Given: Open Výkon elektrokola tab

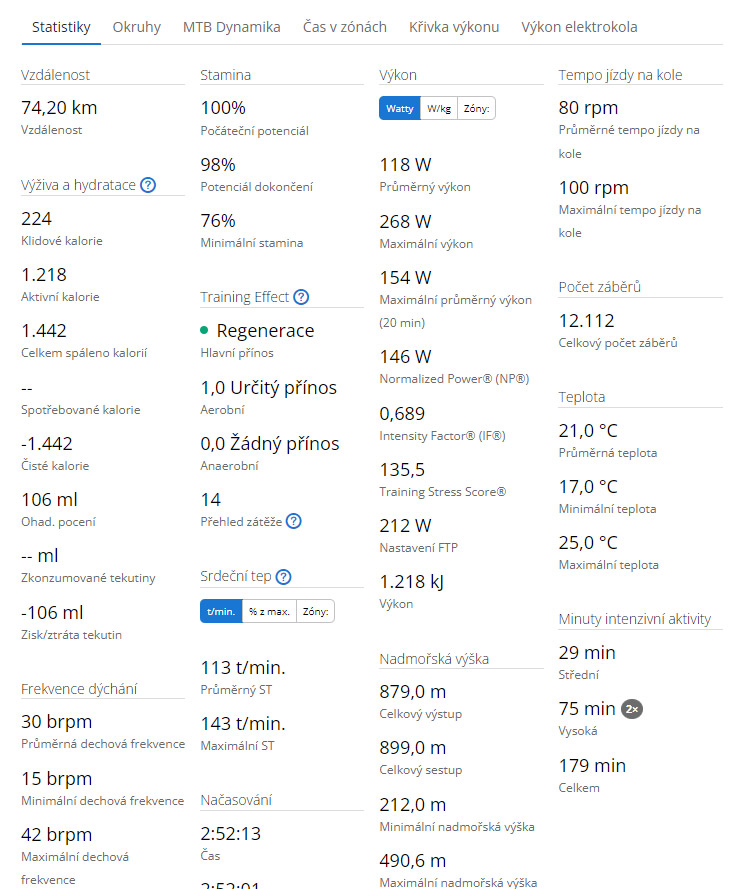Looking at the screenshot, I should (579, 27).
